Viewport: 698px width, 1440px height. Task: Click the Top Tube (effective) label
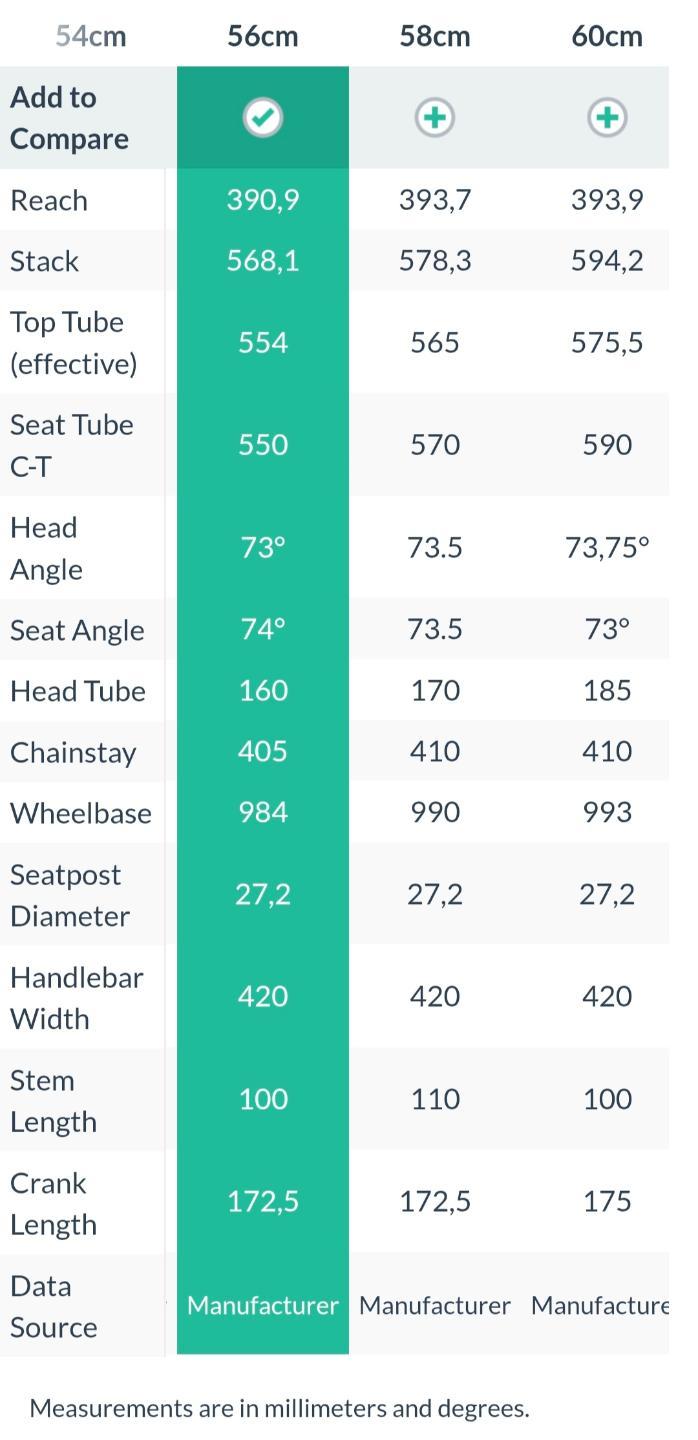click(74, 343)
